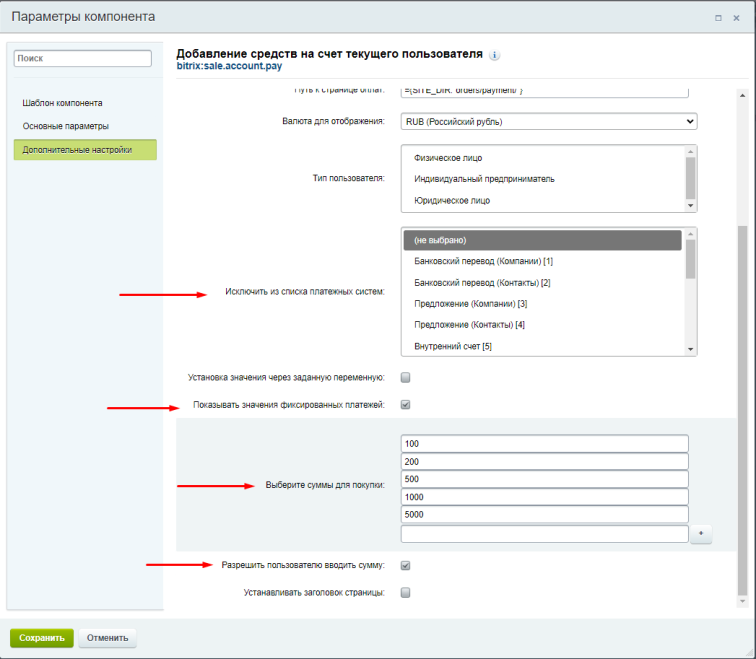Screen dimensions: 756x659
Task: Select '(не выбрано)' in payment systems list
Action: (x=542, y=240)
